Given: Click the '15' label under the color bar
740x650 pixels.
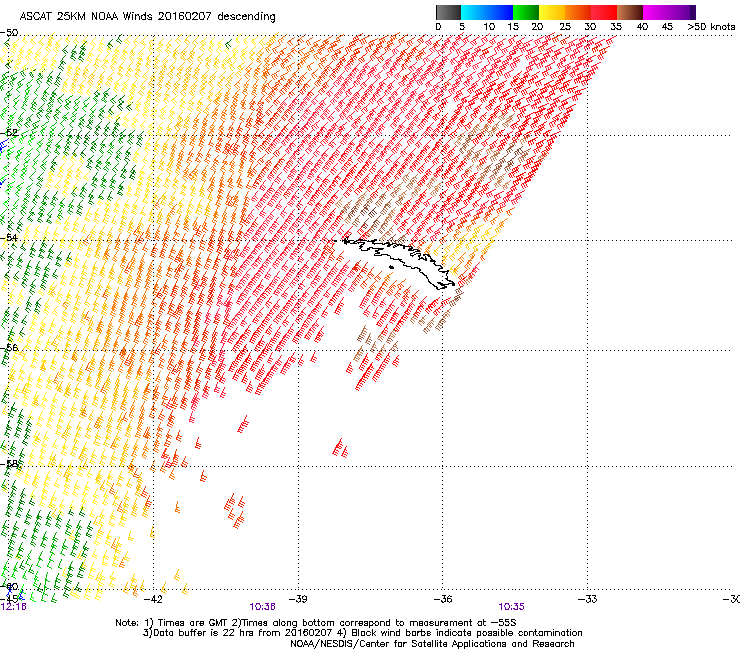Looking at the screenshot, I should [513, 27].
